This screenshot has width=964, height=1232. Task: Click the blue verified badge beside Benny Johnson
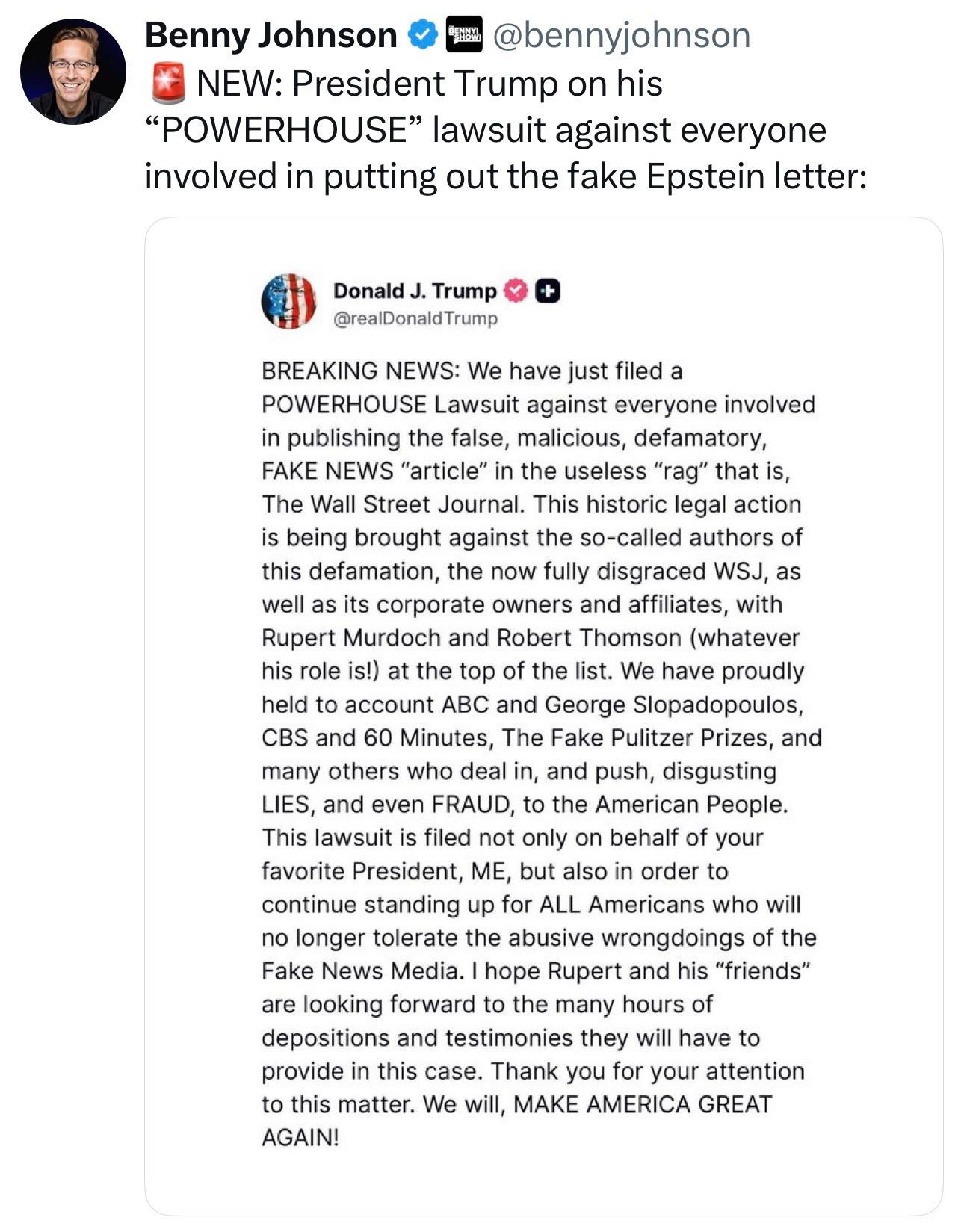pyautogui.click(x=421, y=35)
